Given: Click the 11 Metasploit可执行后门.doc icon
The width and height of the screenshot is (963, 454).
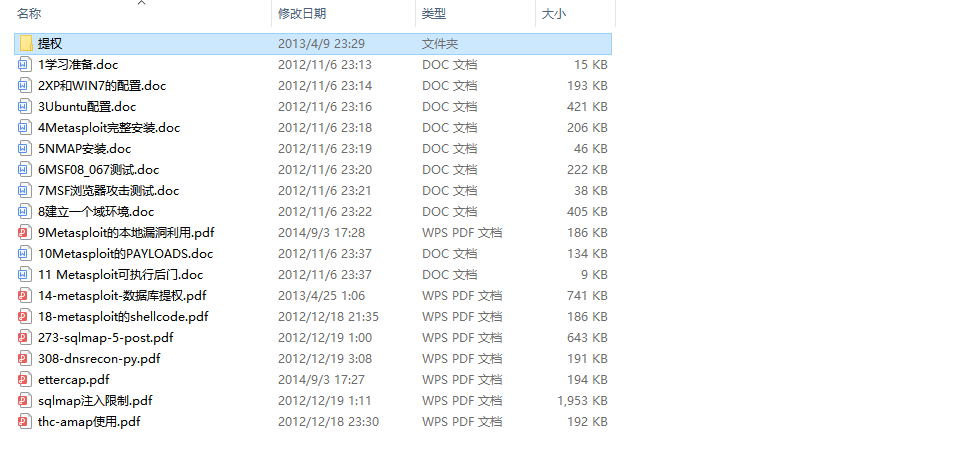Looking at the screenshot, I should (24, 275).
